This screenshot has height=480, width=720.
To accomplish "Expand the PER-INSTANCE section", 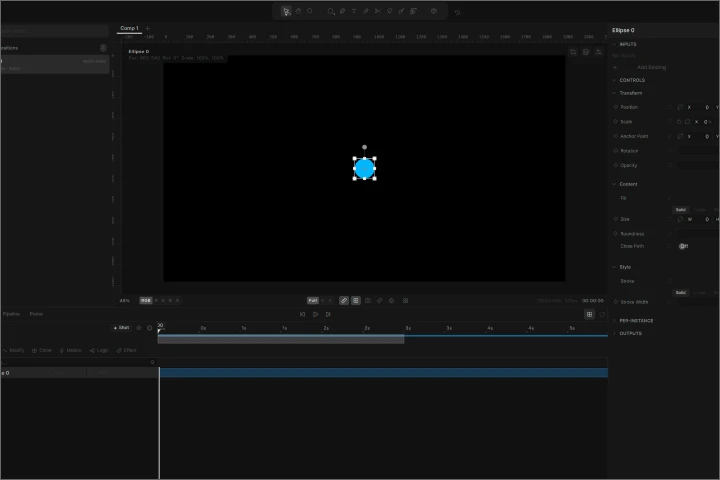I will [x=636, y=321].
